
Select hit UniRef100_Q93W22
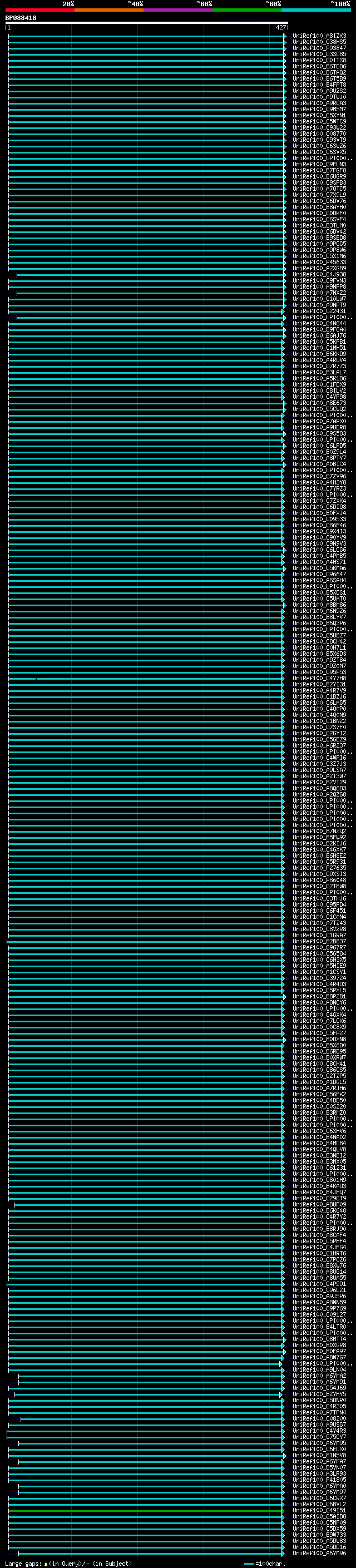(319, 127)
